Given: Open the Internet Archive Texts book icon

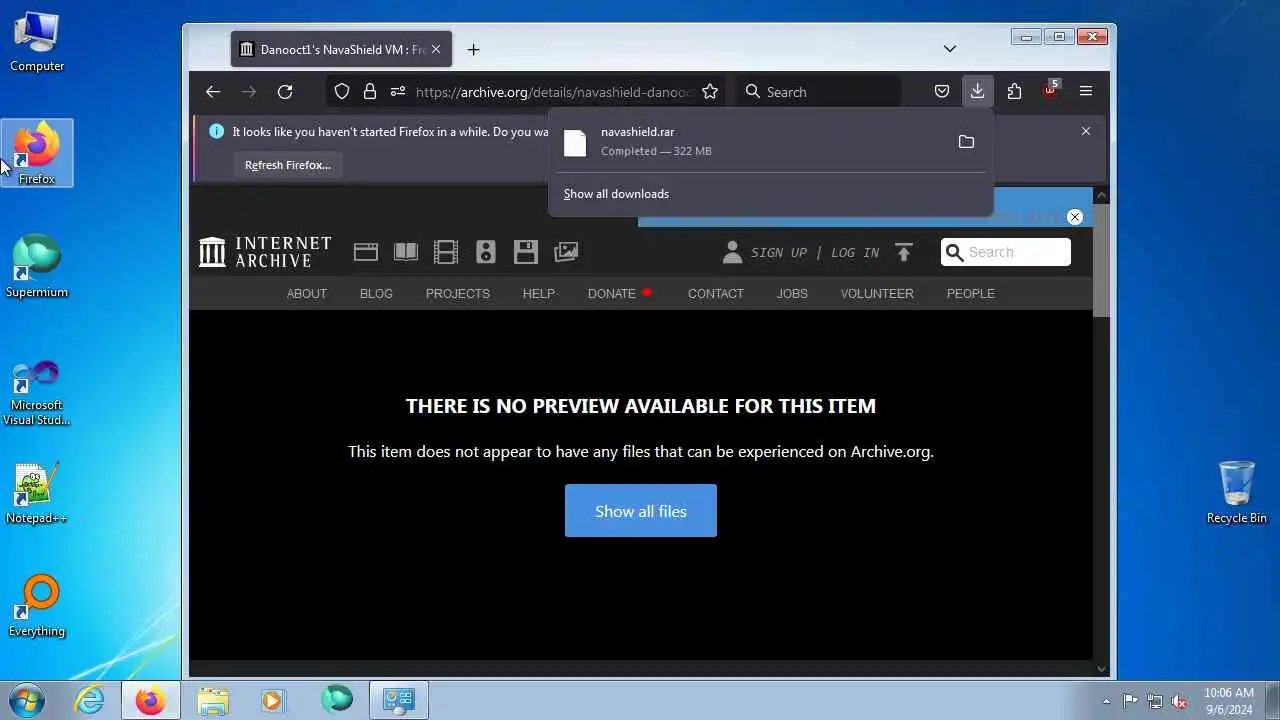Looking at the screenshot, I should pos(406,252).
